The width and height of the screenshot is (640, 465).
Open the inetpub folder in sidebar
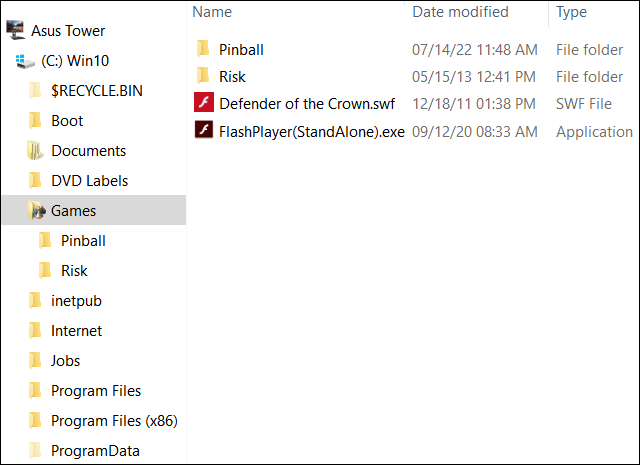click(x=76, y=301)
